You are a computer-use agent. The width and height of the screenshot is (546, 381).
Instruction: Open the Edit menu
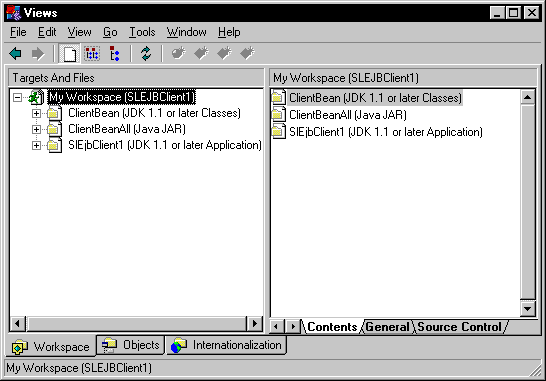point(47,32)
